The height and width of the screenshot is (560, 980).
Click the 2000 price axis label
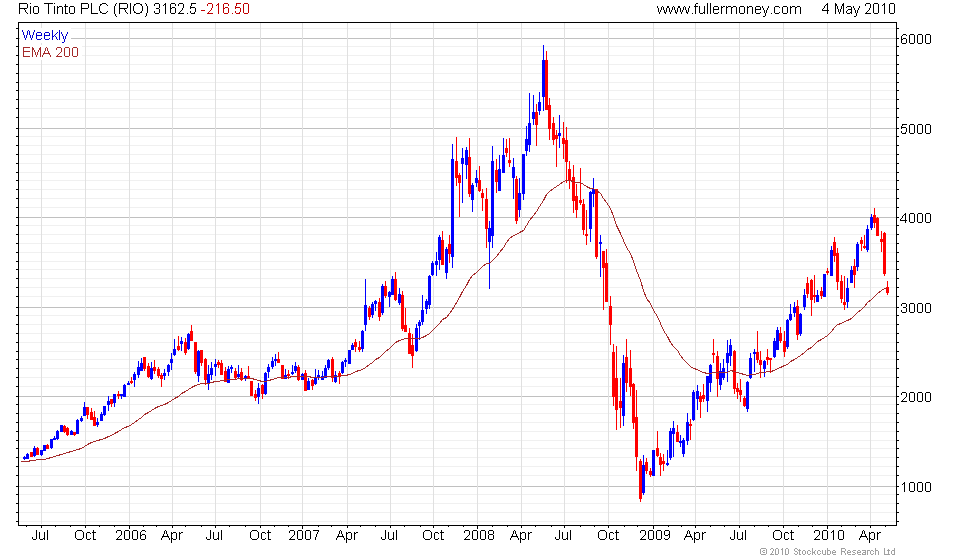tap(916, 398)
